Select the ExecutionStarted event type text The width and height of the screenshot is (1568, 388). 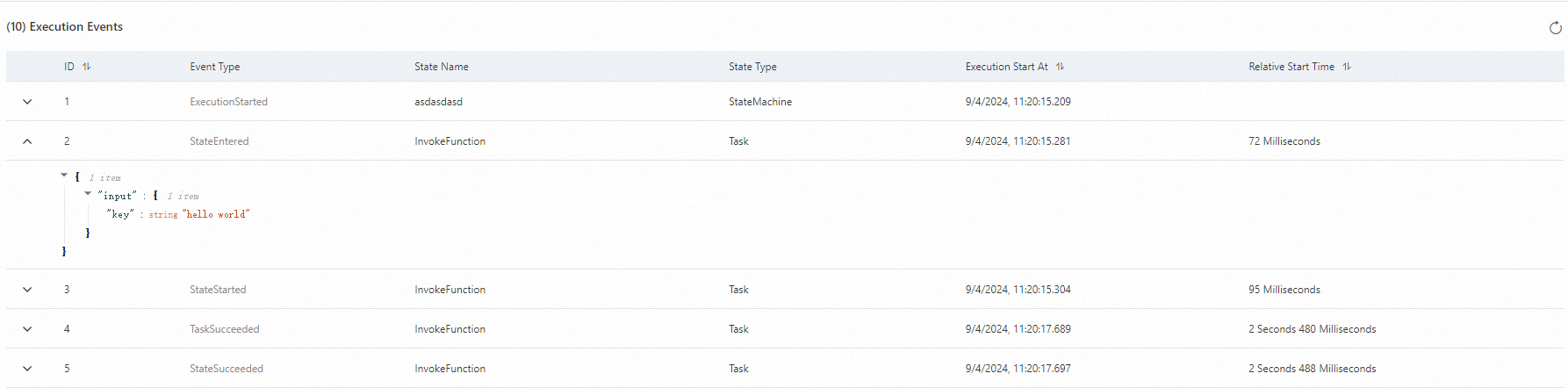tap(228, 102)
